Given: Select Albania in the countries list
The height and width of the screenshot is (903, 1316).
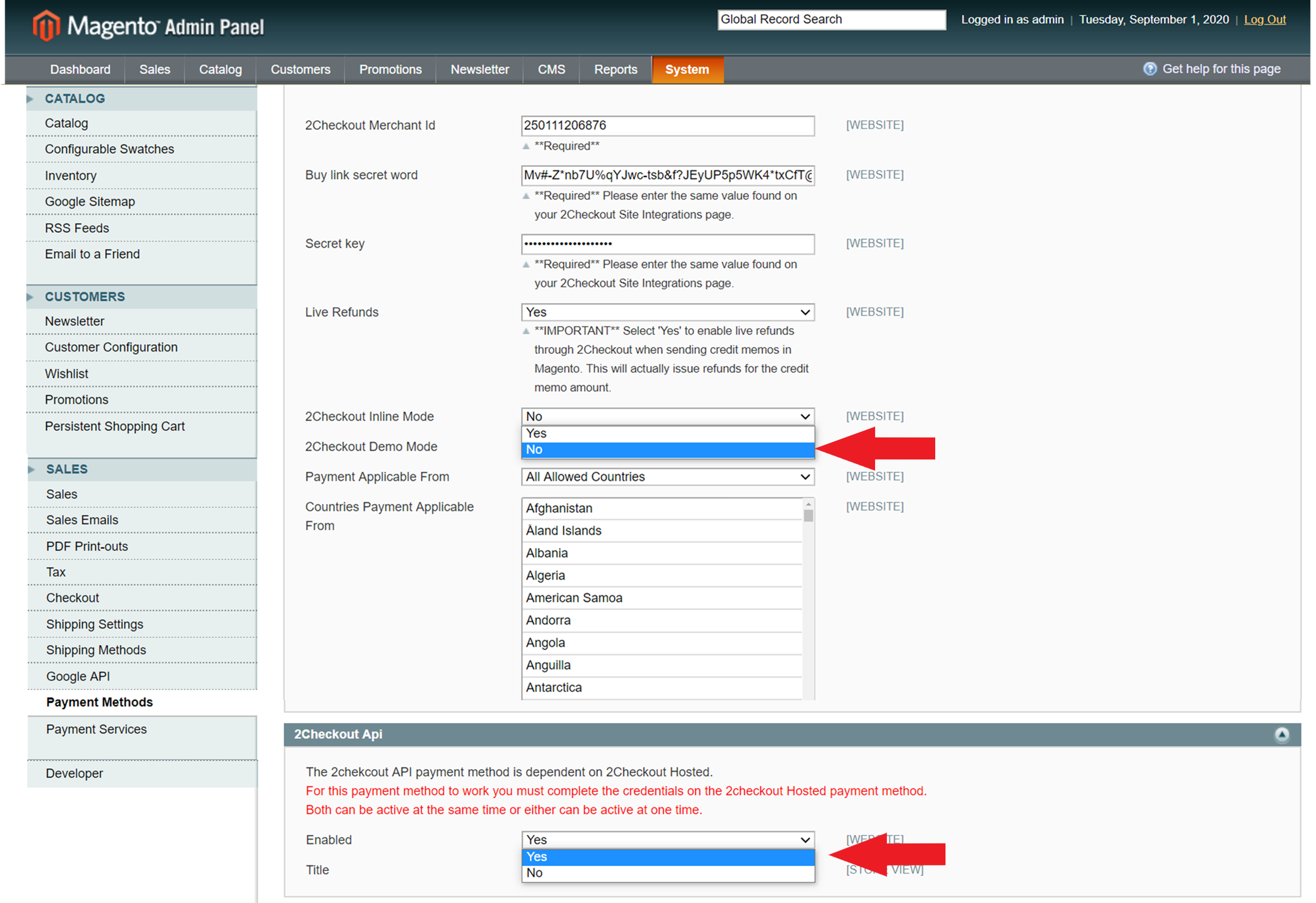Looking at the screenshot, I should 662,554.
